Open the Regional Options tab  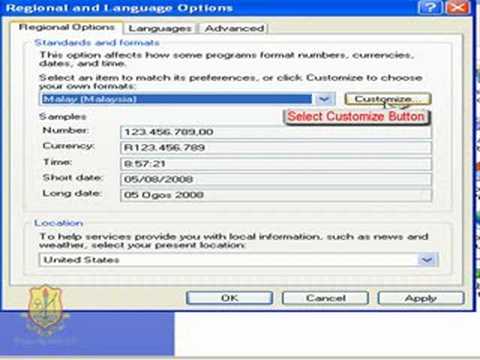coord(67,28)
